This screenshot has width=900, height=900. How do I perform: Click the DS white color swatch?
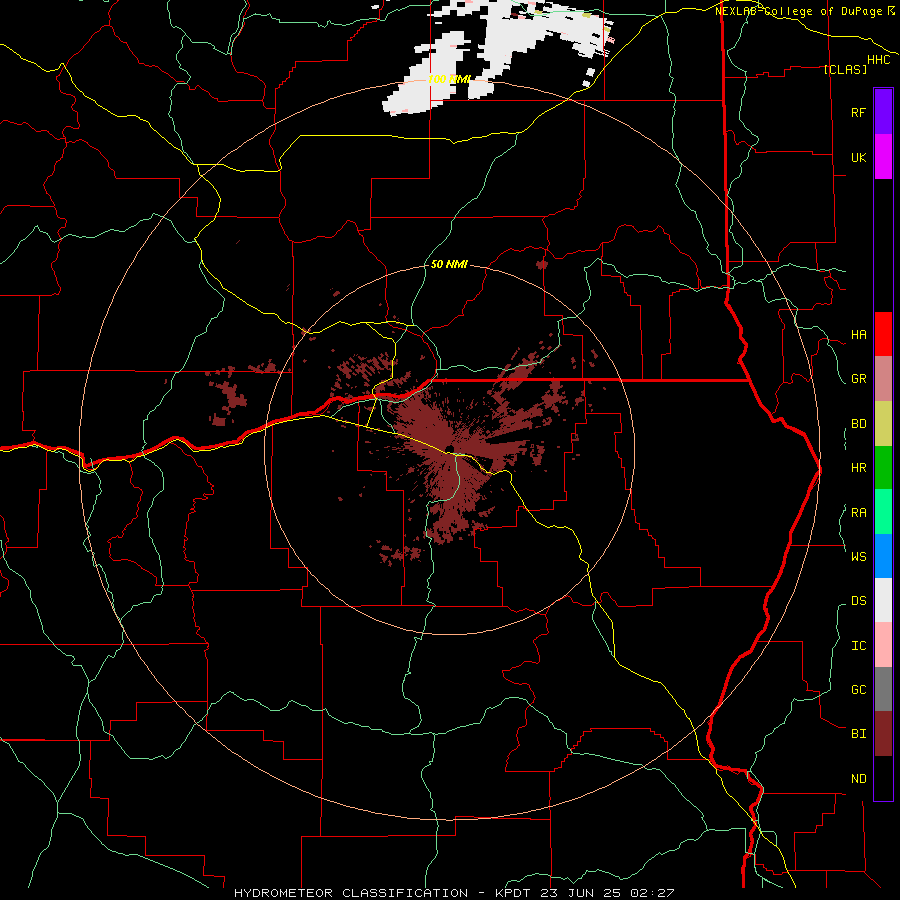[x=883, y=600]
